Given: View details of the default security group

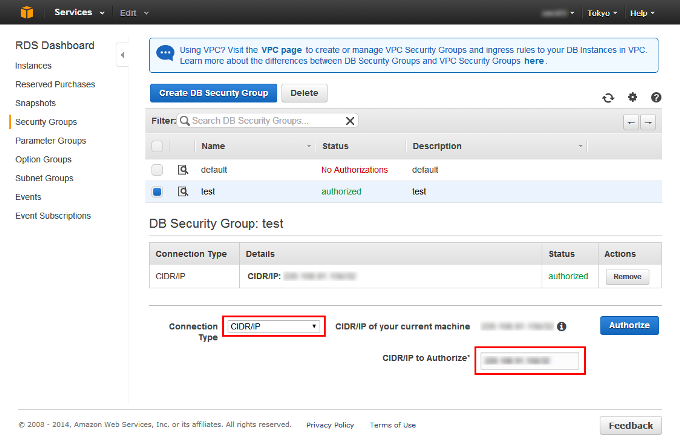Looking at the screenshot, I should pos(183,169).
